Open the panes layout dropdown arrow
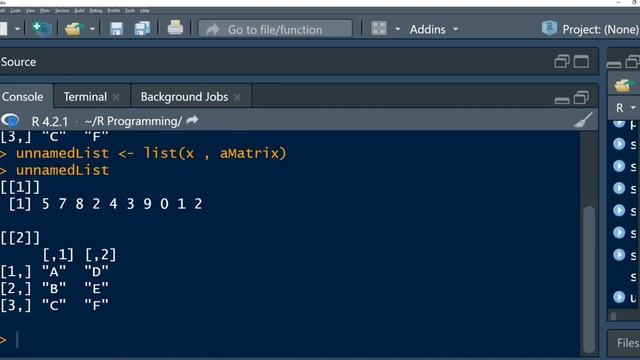The height and width of the screenshot is (360, 640). point(397,29)
